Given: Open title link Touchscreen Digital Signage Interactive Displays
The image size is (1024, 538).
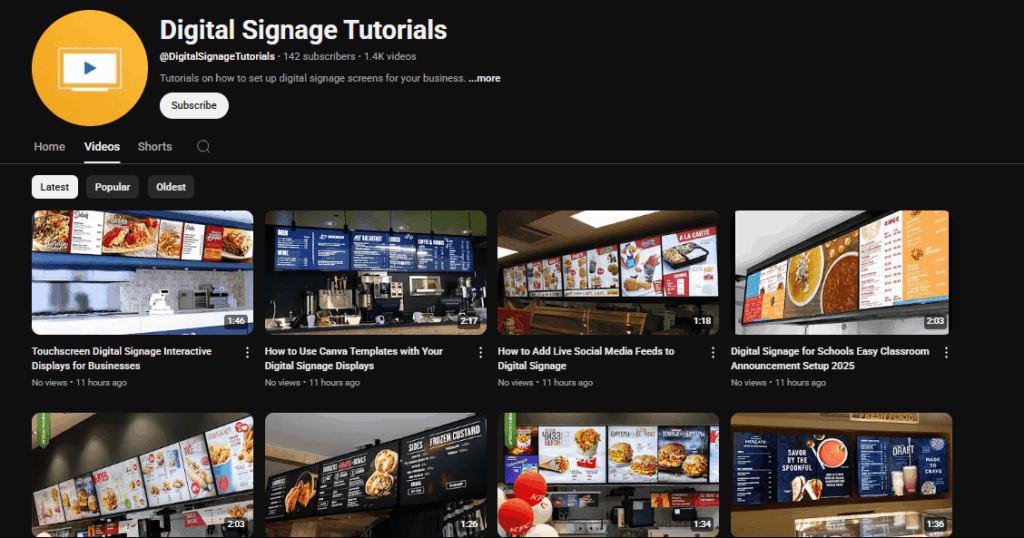Looking at the screenshot, I should coord(121,358).
